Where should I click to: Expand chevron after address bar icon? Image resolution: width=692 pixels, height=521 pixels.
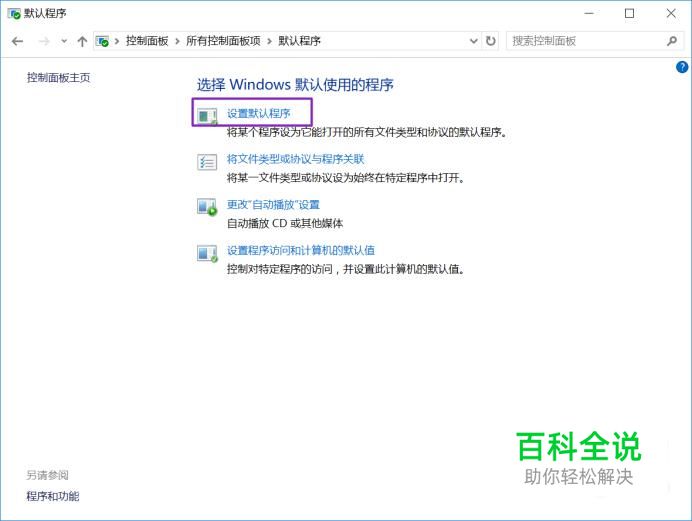117,41
